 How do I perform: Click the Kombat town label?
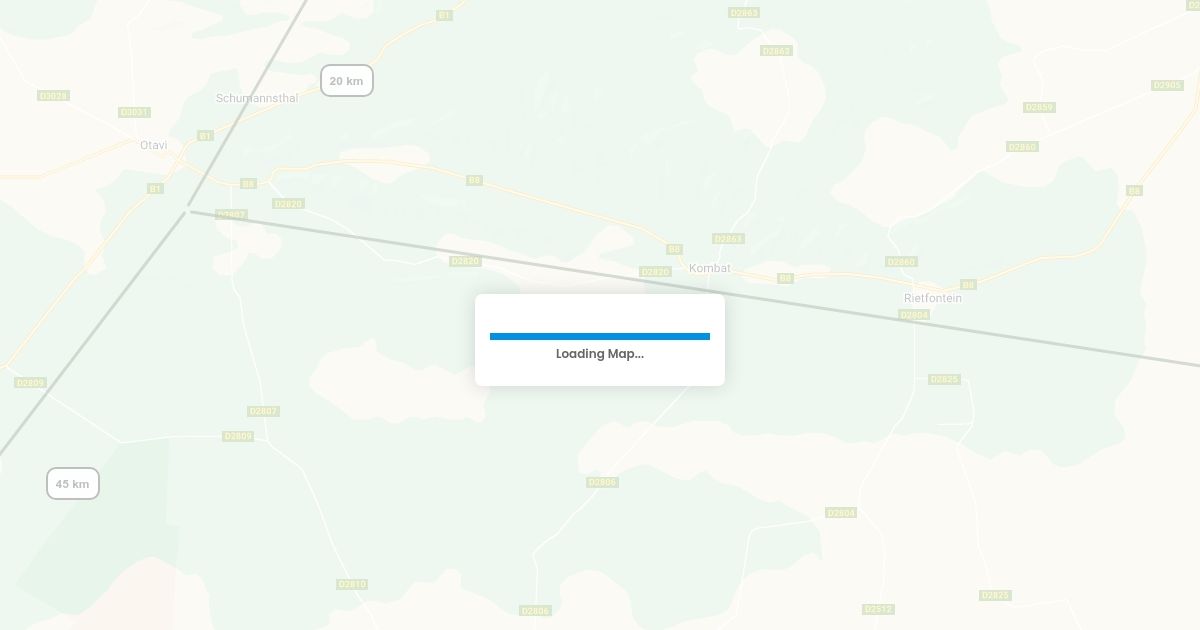pyautogui.click(x=710, y=268)
